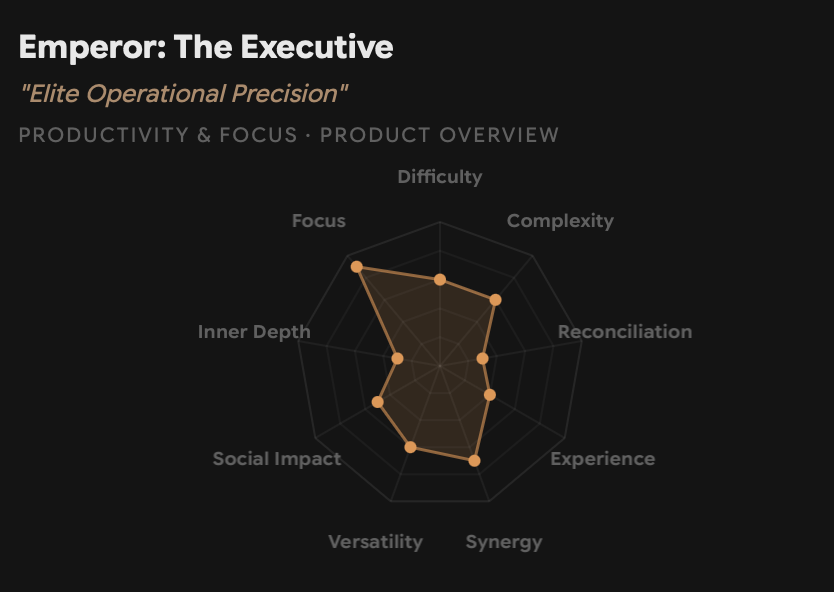
Task: Click the Reconciliation data point dot
Action: point(482,358)
